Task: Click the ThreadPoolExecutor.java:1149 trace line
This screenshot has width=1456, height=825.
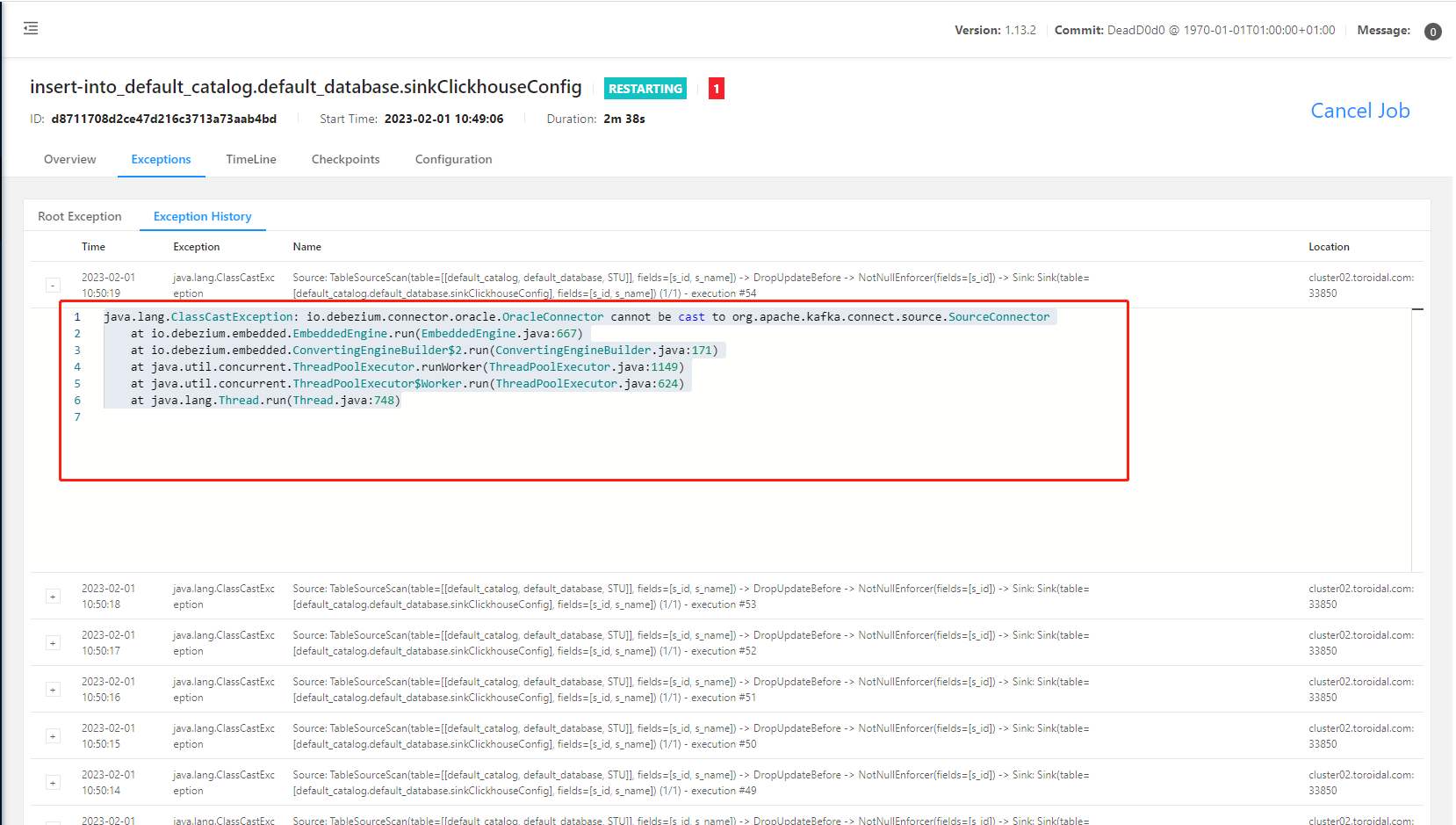Action: (407, 367)
